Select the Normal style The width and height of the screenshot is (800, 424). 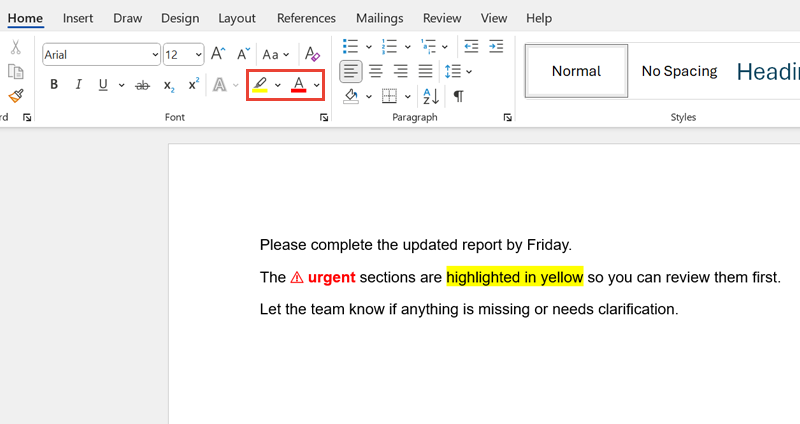pos(576,71)
